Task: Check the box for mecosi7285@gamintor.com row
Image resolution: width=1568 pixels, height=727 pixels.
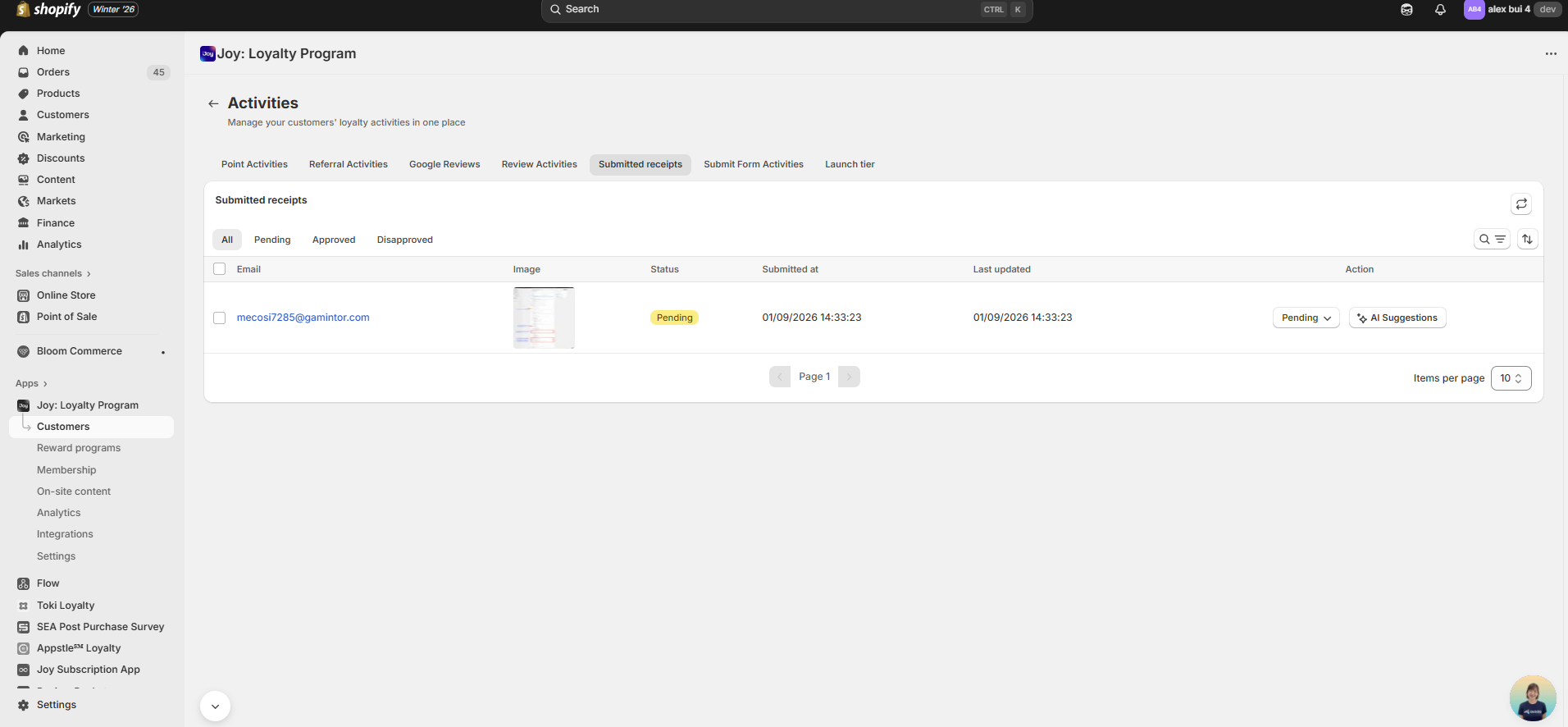Action: pos(220,318)
